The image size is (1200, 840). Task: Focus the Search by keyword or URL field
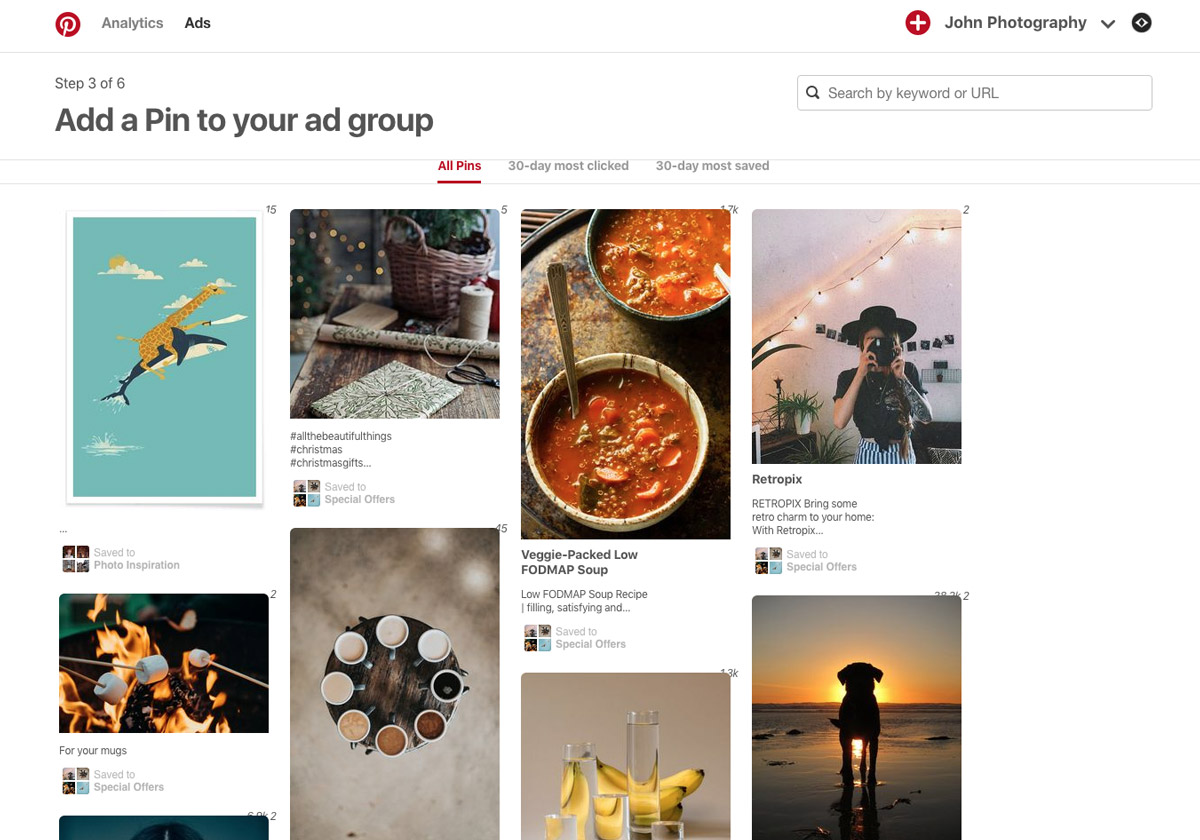click(x=985, y=93)
